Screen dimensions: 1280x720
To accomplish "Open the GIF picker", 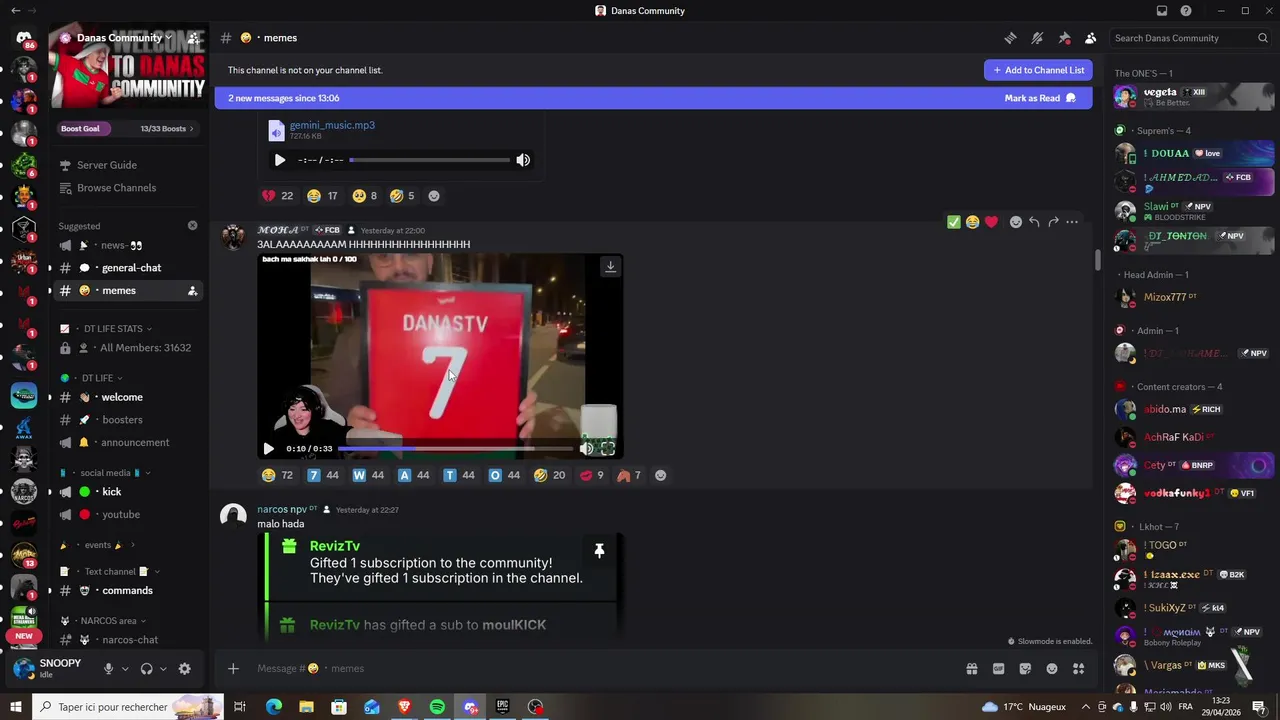I will pos(998,669).
